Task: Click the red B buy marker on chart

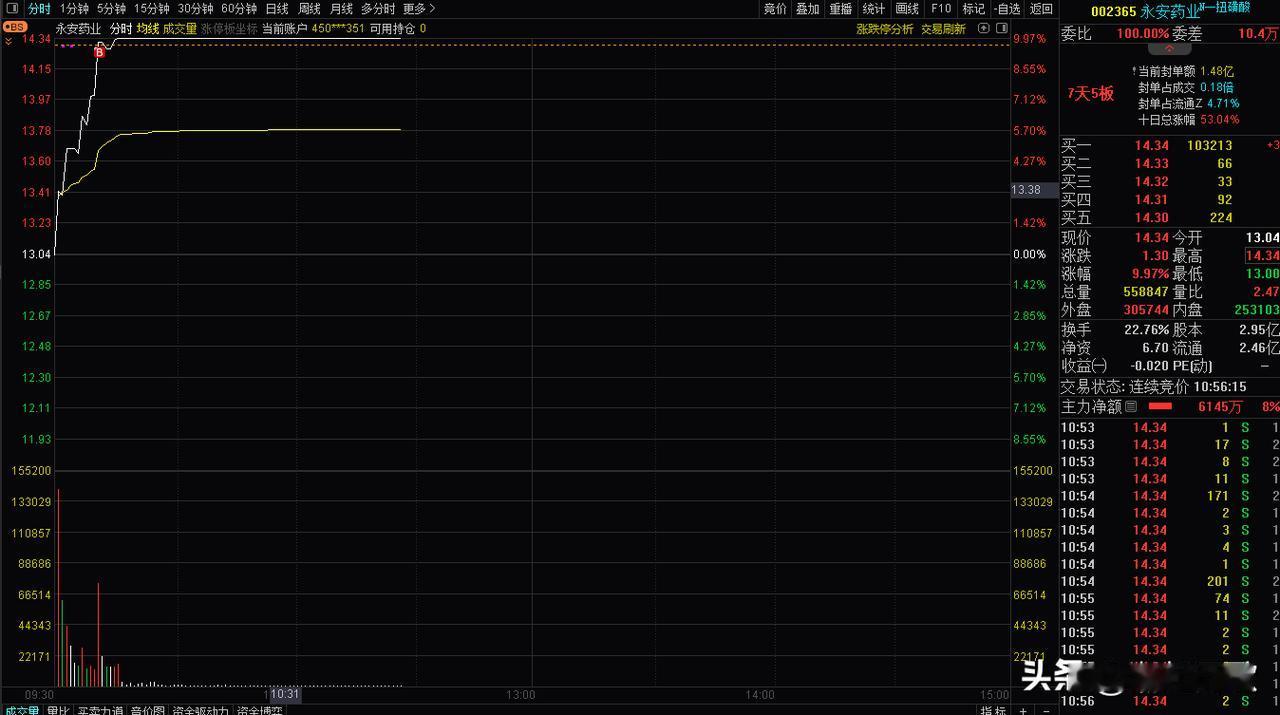Action: click(99, 51)
